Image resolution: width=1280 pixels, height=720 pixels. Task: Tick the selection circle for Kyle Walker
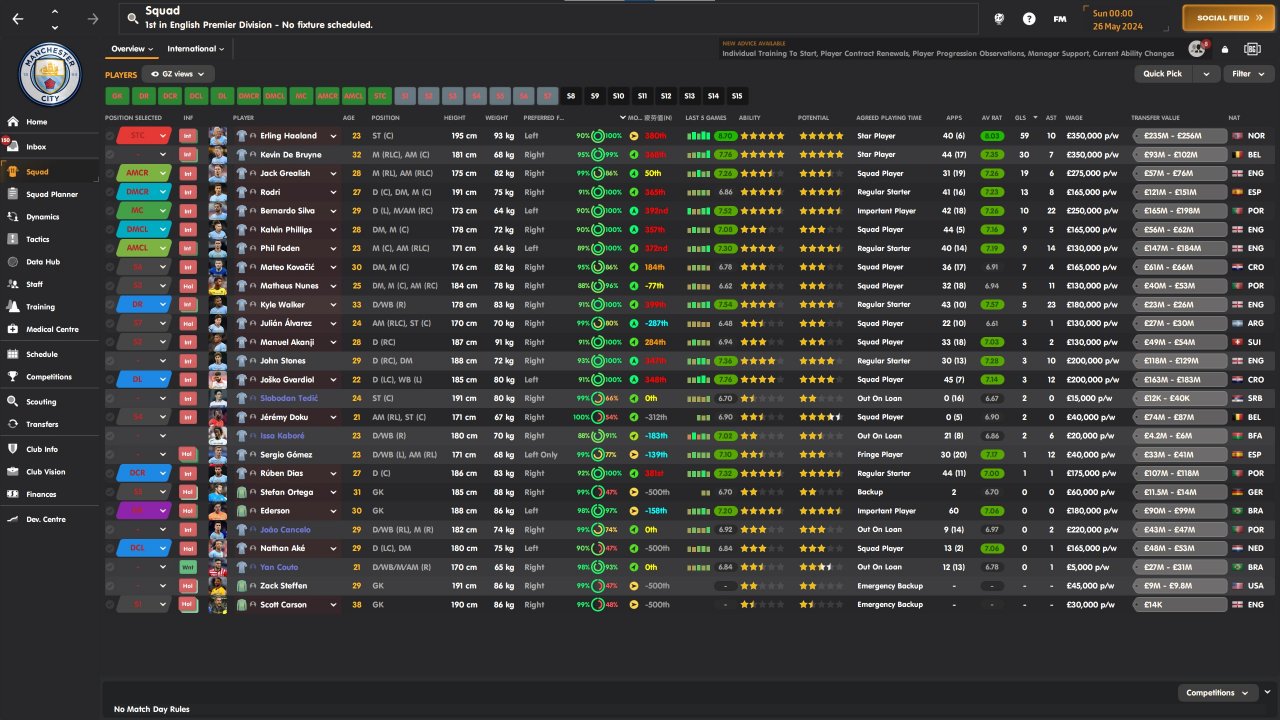click(110, 305)
